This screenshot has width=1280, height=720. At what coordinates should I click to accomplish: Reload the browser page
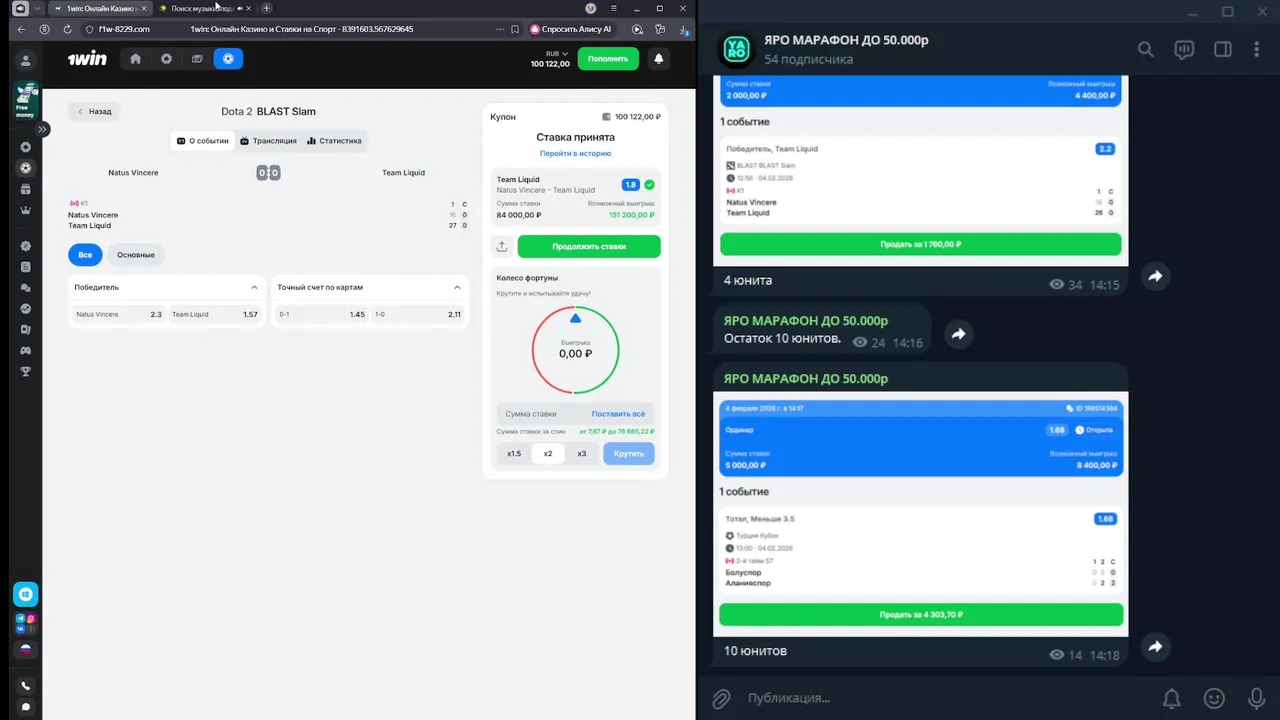click(x=68, y=29)
